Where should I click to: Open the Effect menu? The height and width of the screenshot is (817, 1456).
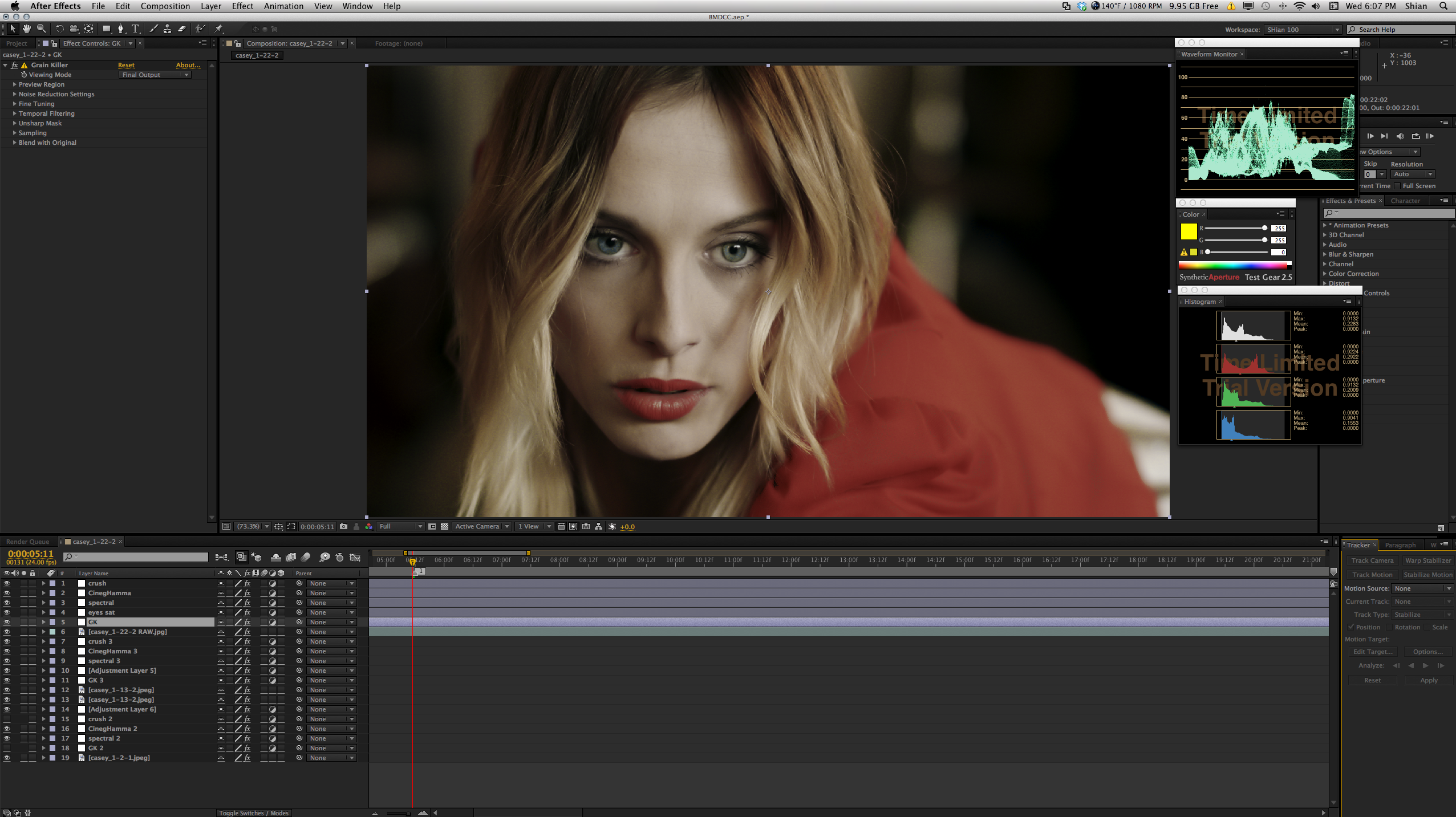point(242,6)
